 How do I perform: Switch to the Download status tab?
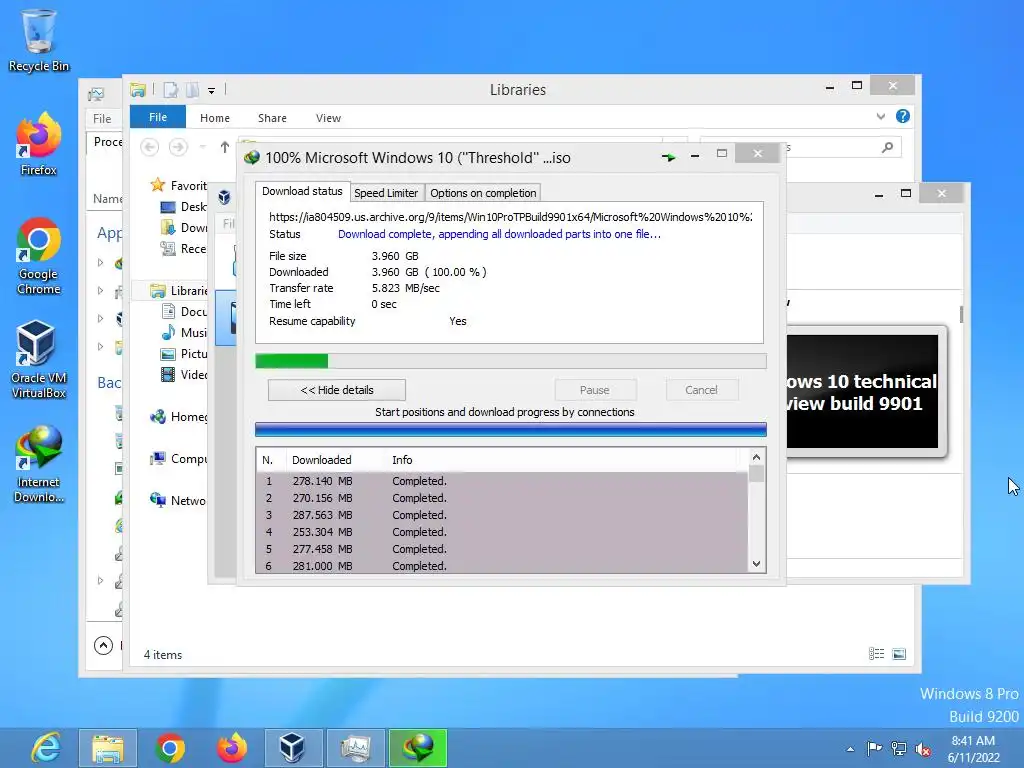(x=302, y=191)
